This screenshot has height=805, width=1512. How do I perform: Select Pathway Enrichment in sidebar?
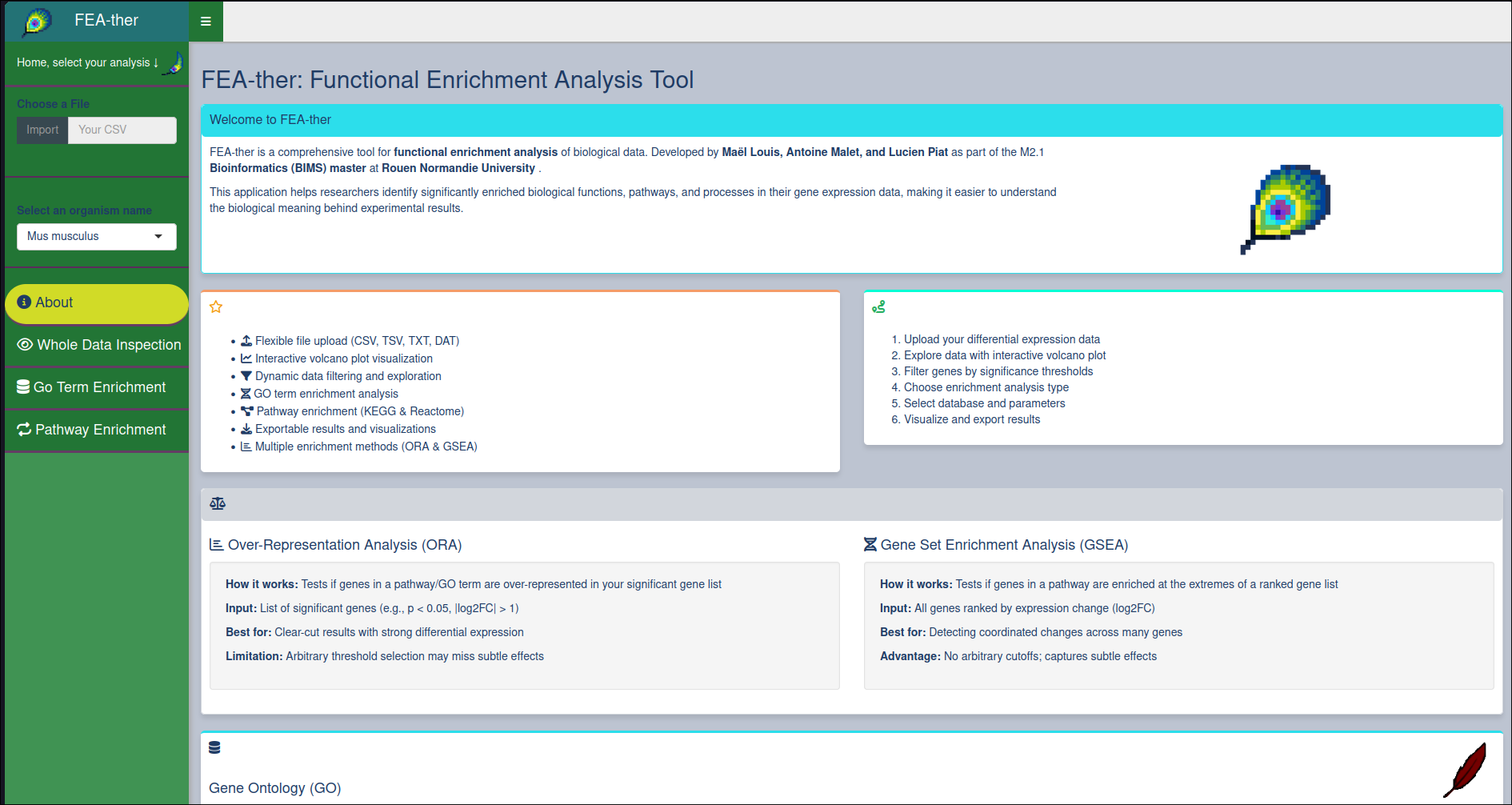click(x=99, y=430)
